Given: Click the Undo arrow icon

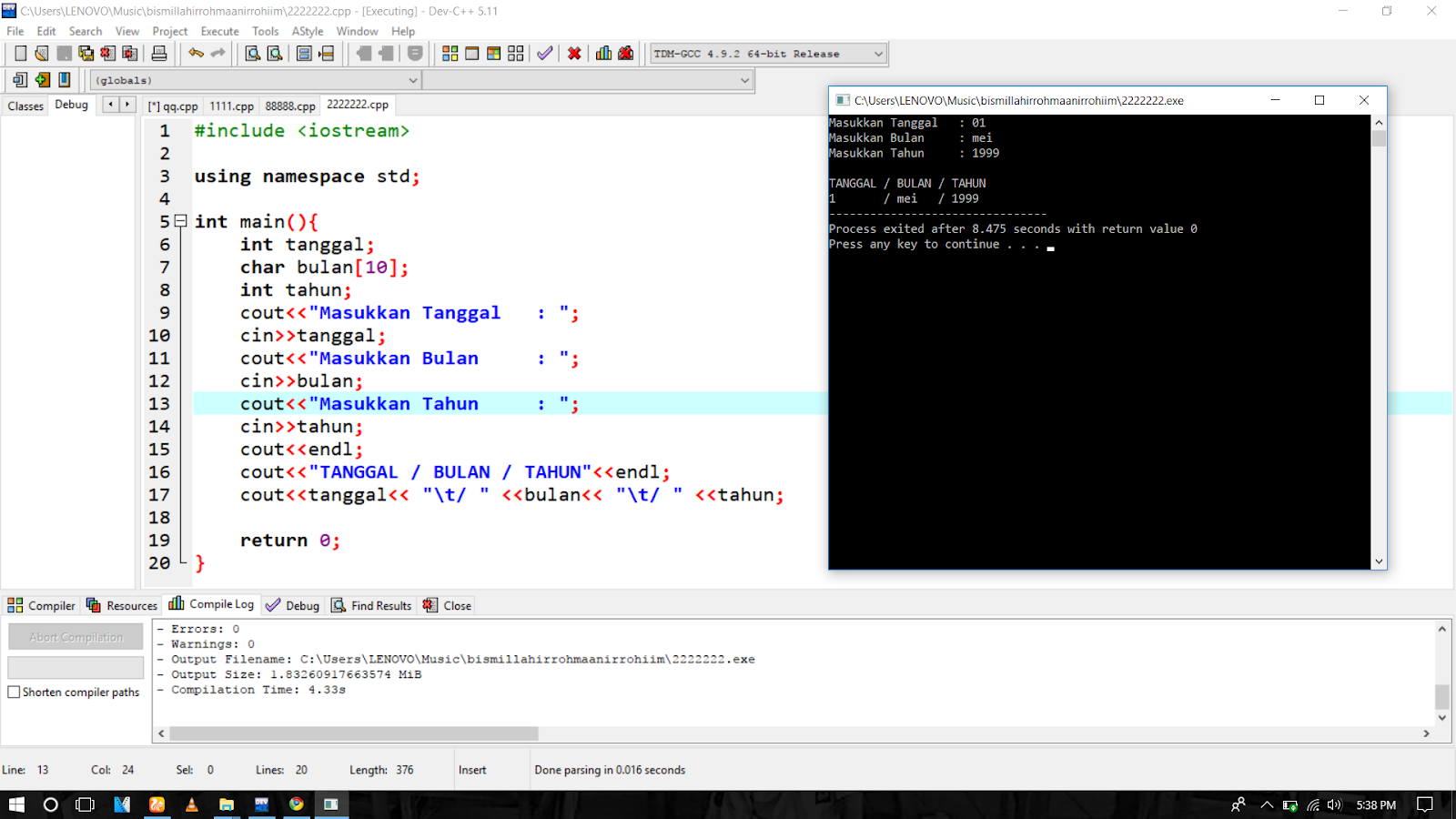Looking at the screenshot, I should coord(196,54).
